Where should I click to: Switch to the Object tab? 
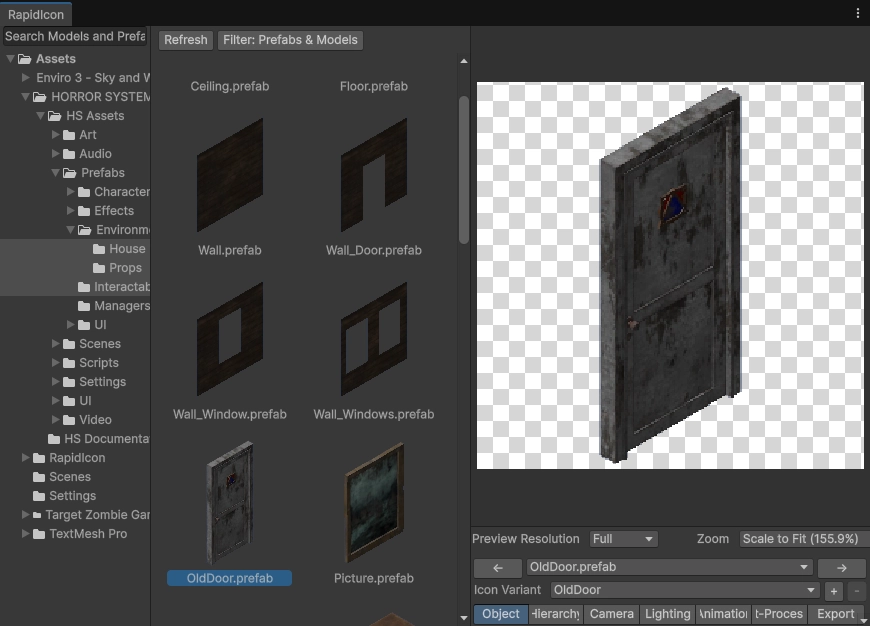500,614
